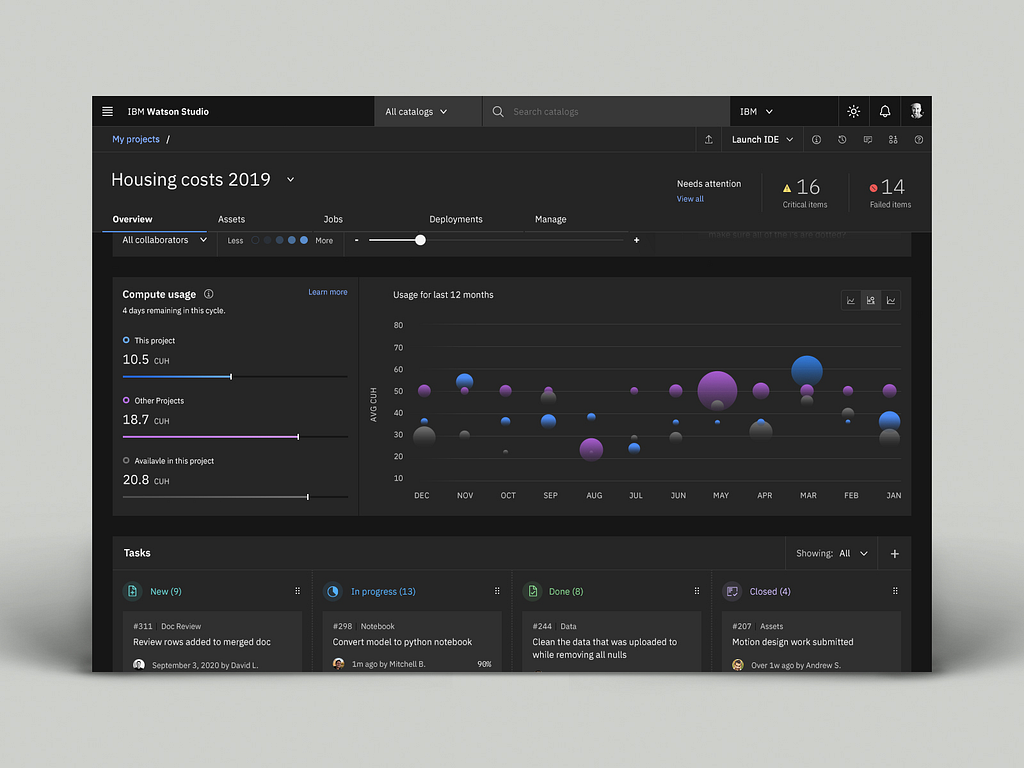The height and width of the screenshot is (768, 1024).
Task: Open the IBM account dropdown
Action: (756, 112)
